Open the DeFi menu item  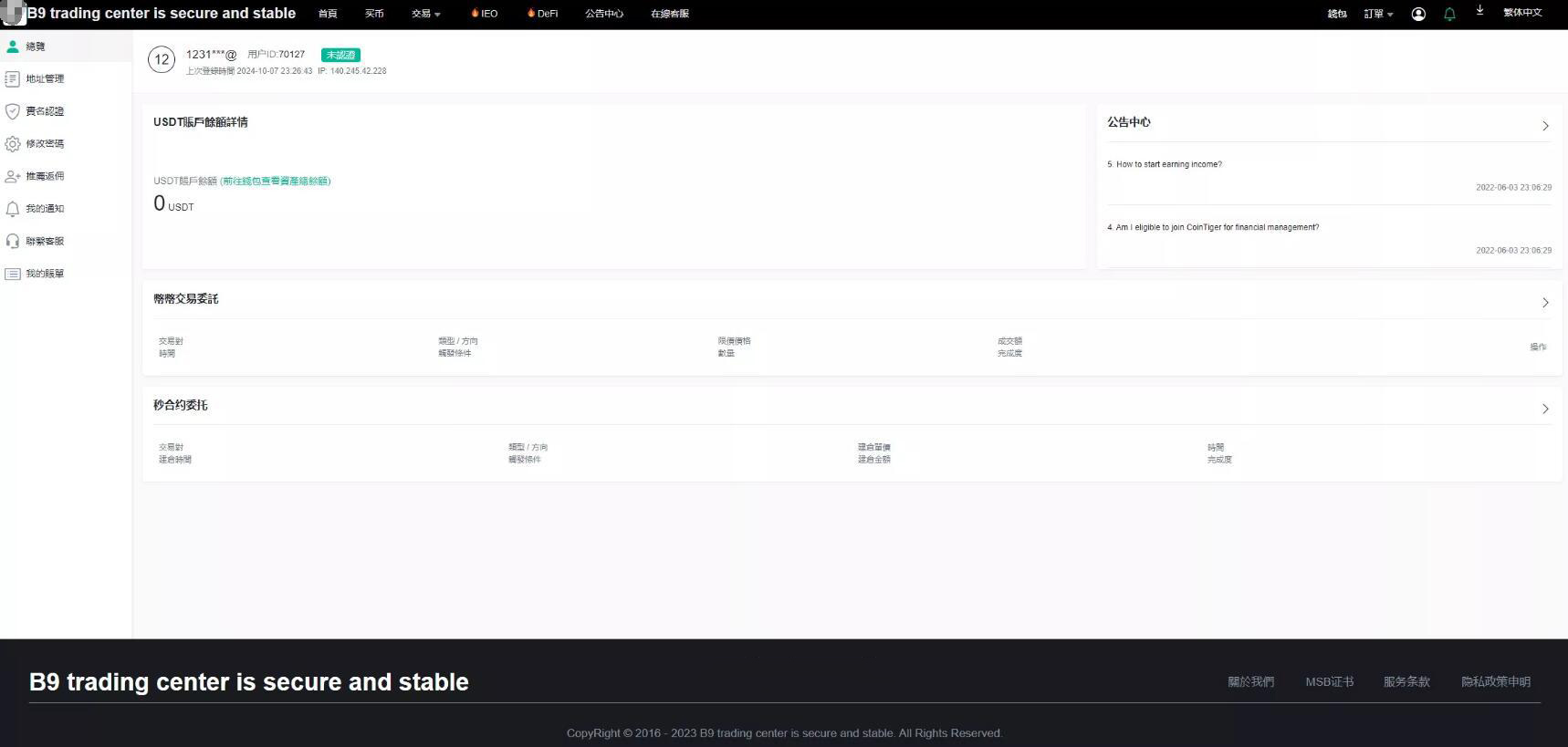(543, 14)
